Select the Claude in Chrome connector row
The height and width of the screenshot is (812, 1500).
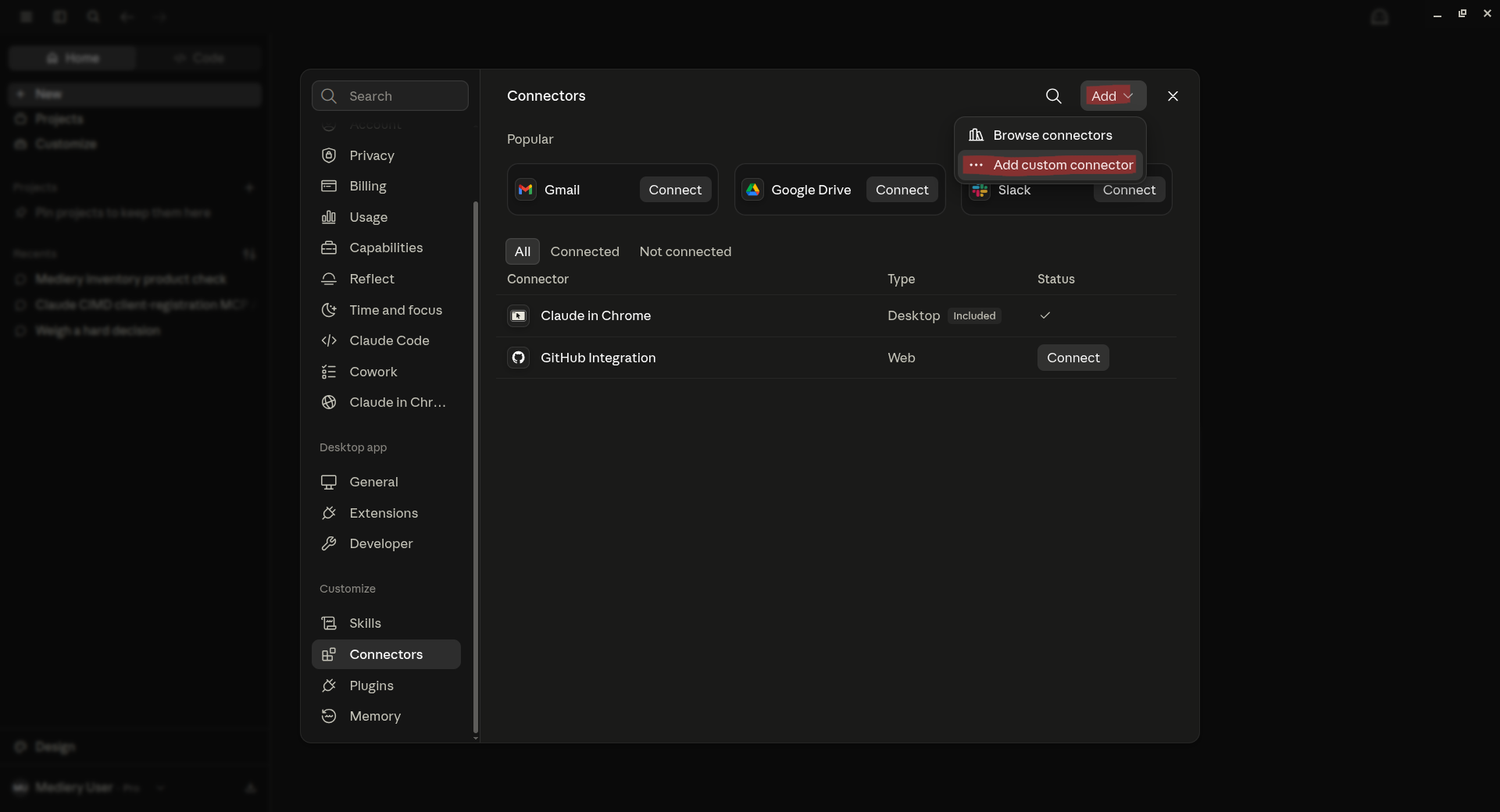pyautogui.click(x=836, y=315)
